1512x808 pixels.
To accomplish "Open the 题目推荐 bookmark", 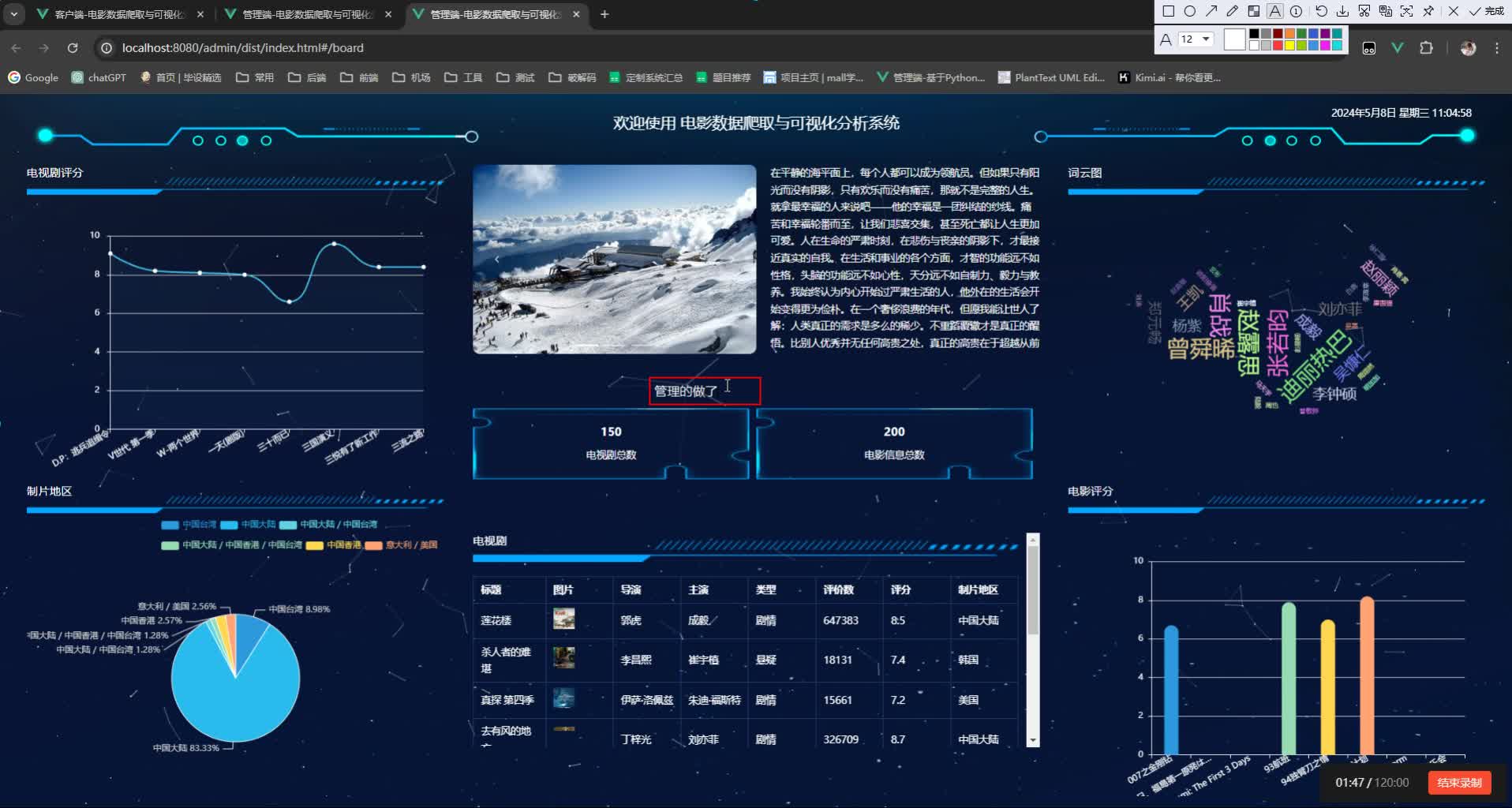I will coord(723,77).
